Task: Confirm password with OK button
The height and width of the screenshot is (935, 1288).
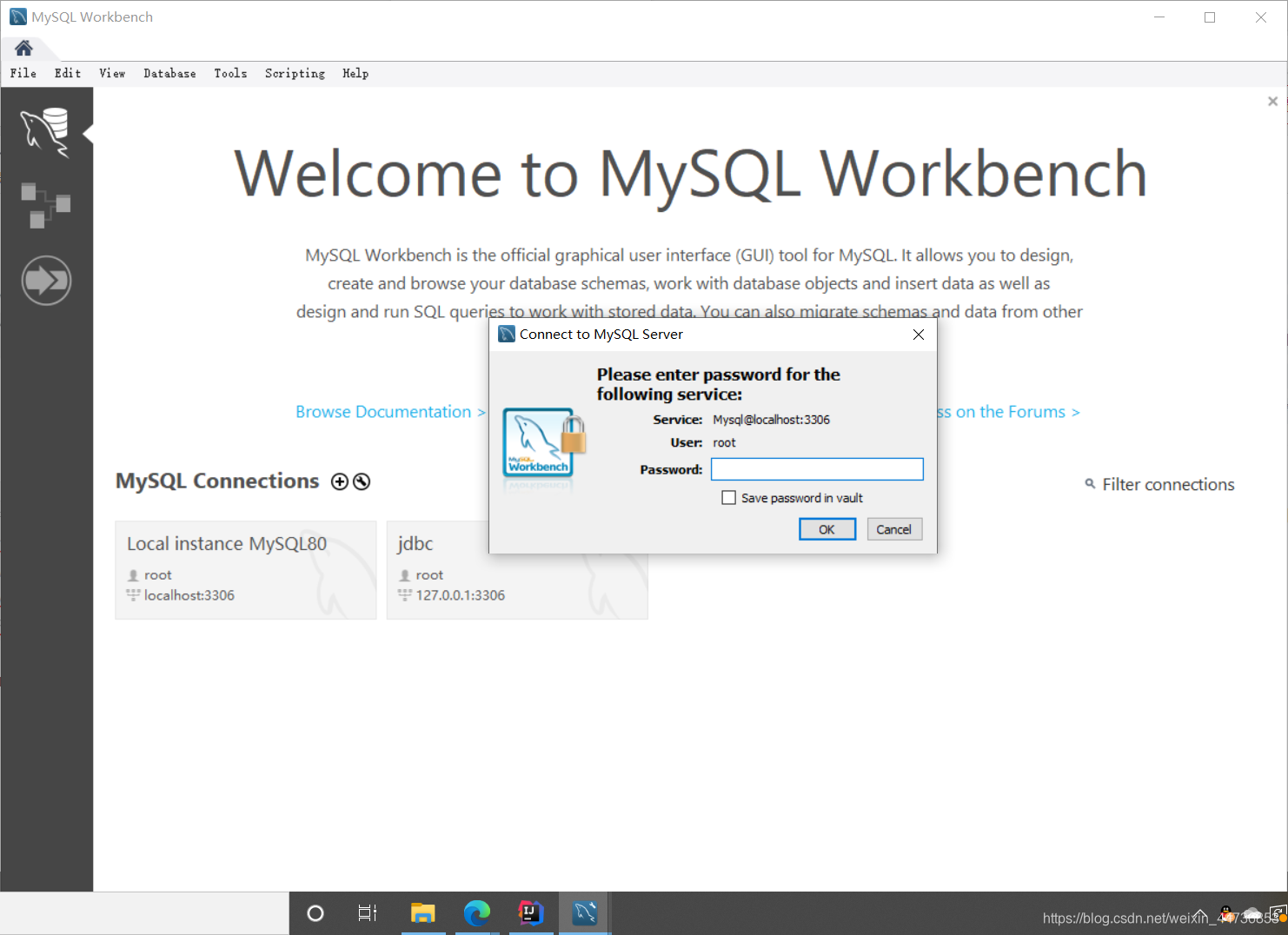Action: pos(827,529)
